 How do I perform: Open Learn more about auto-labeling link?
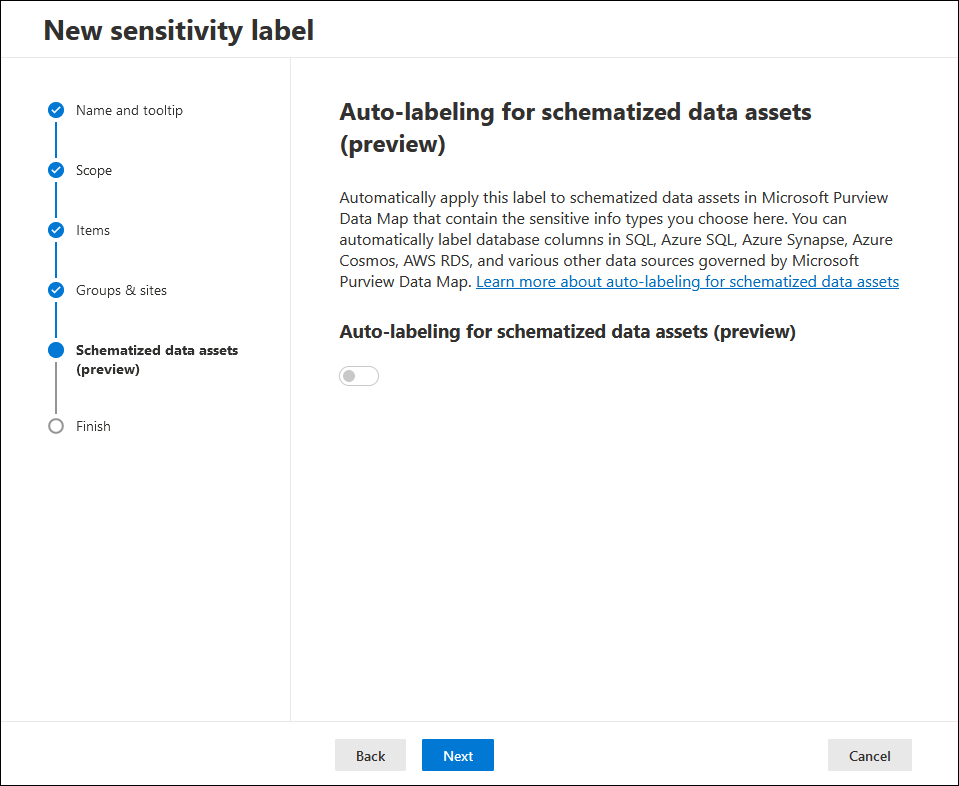point(687,281)
